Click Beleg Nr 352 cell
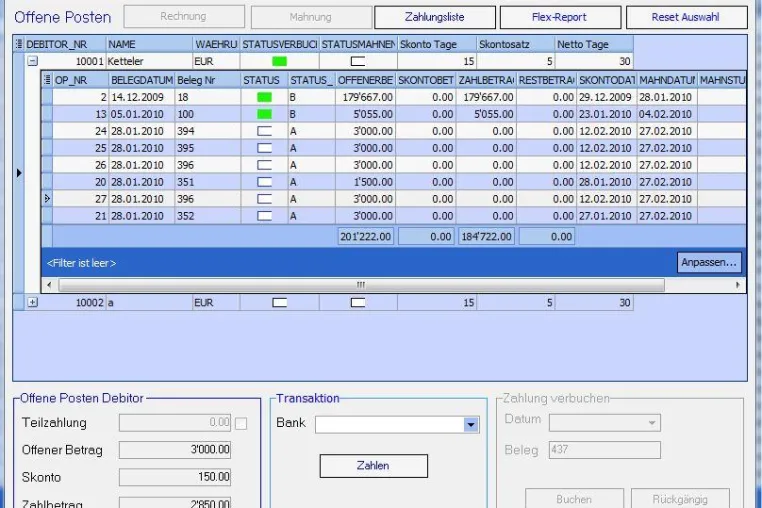The width and height of the screenshot is (762, 508). (x=208, y=216)
